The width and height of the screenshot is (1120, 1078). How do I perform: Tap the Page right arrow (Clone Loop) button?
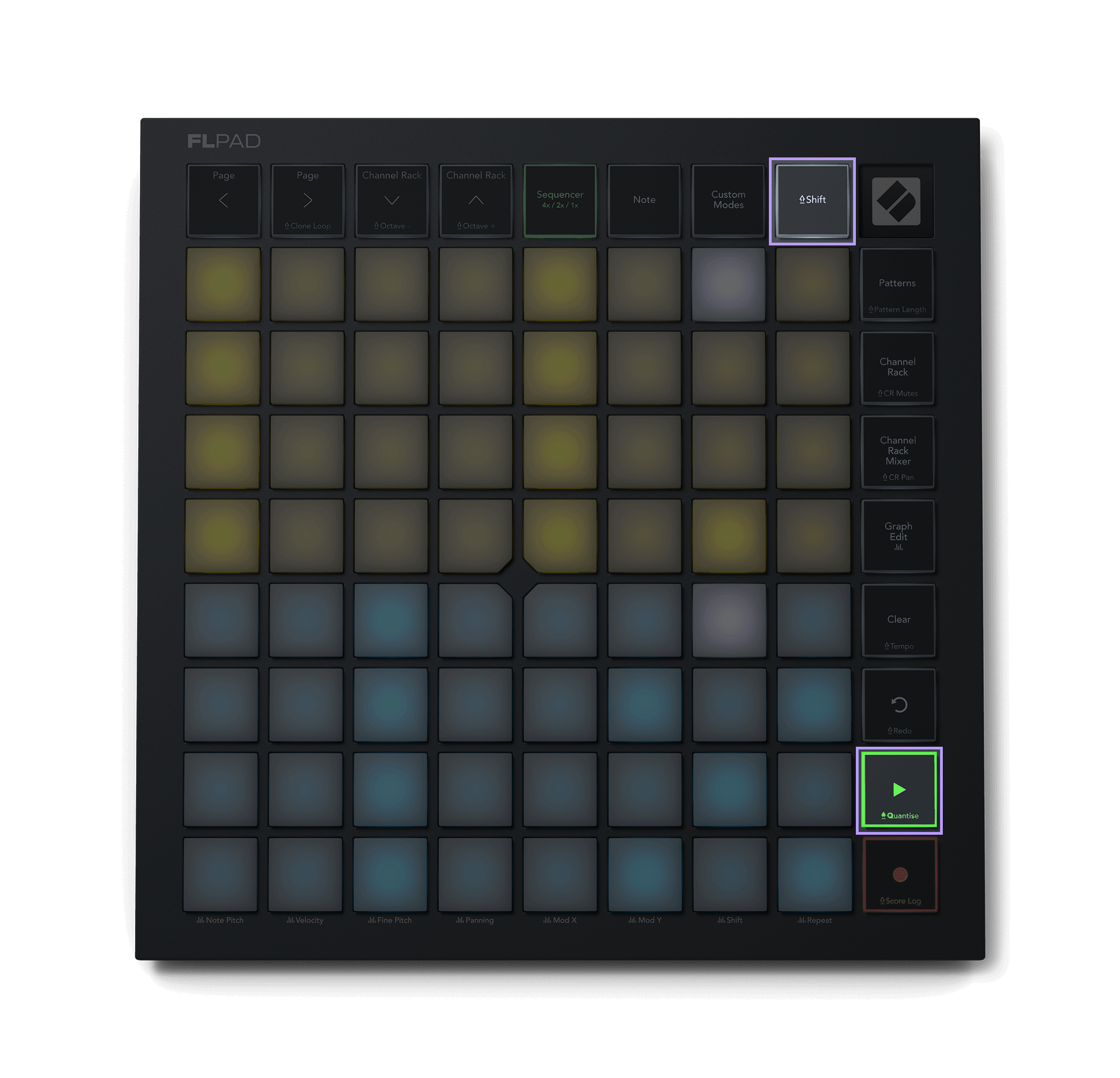307,200
